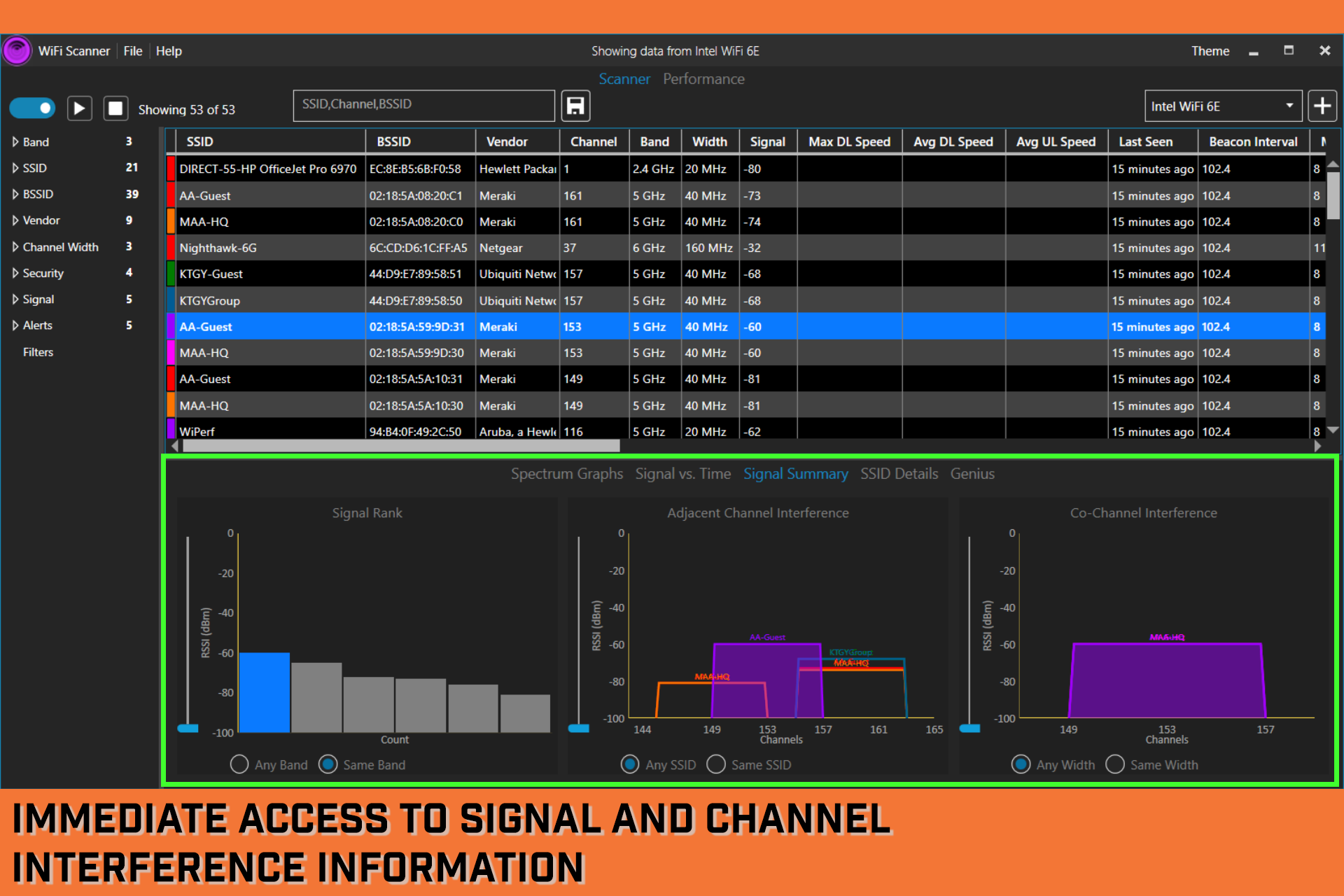Click the stop scan button

click(115, 108)
